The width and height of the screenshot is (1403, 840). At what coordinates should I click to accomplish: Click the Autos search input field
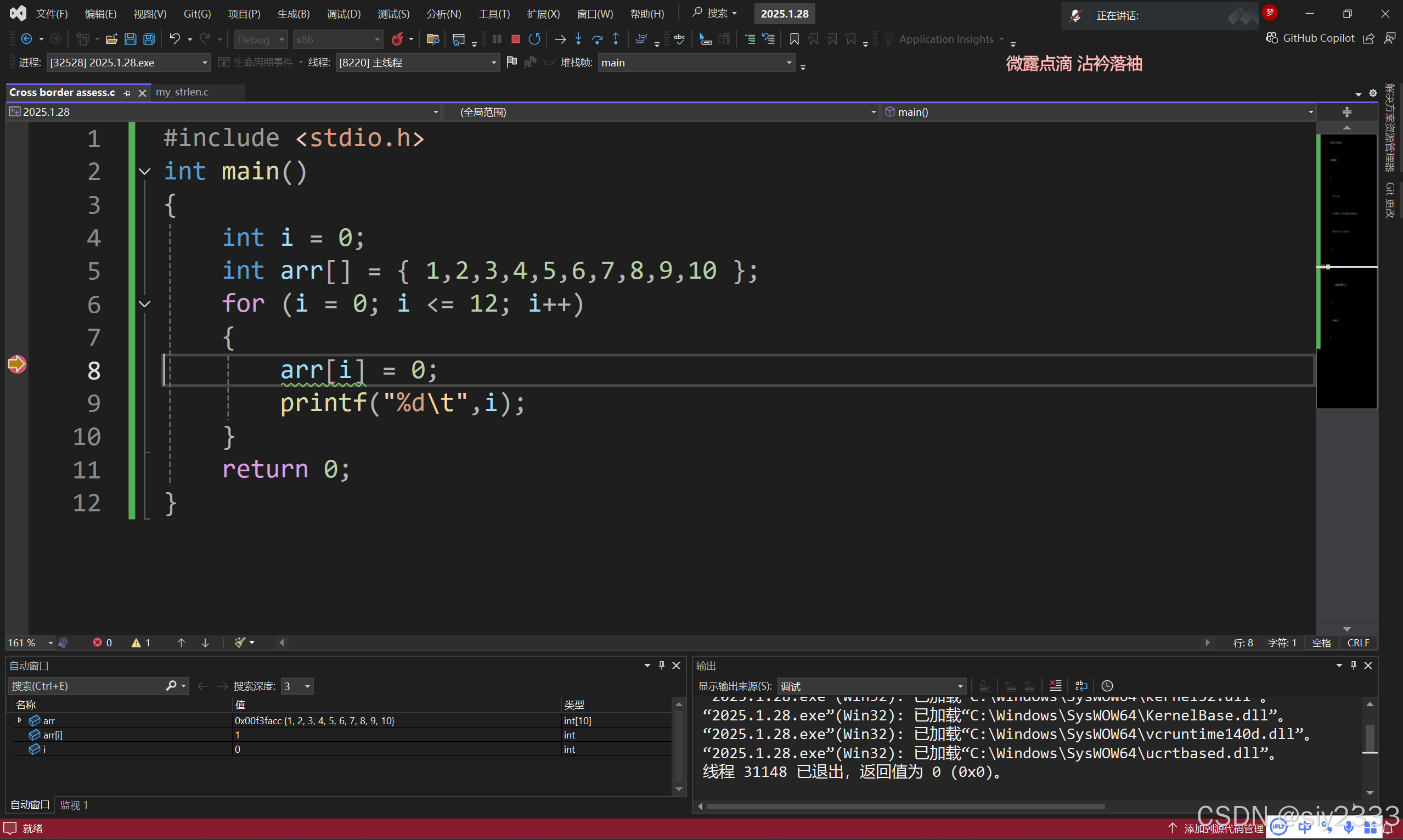[85, 685]
